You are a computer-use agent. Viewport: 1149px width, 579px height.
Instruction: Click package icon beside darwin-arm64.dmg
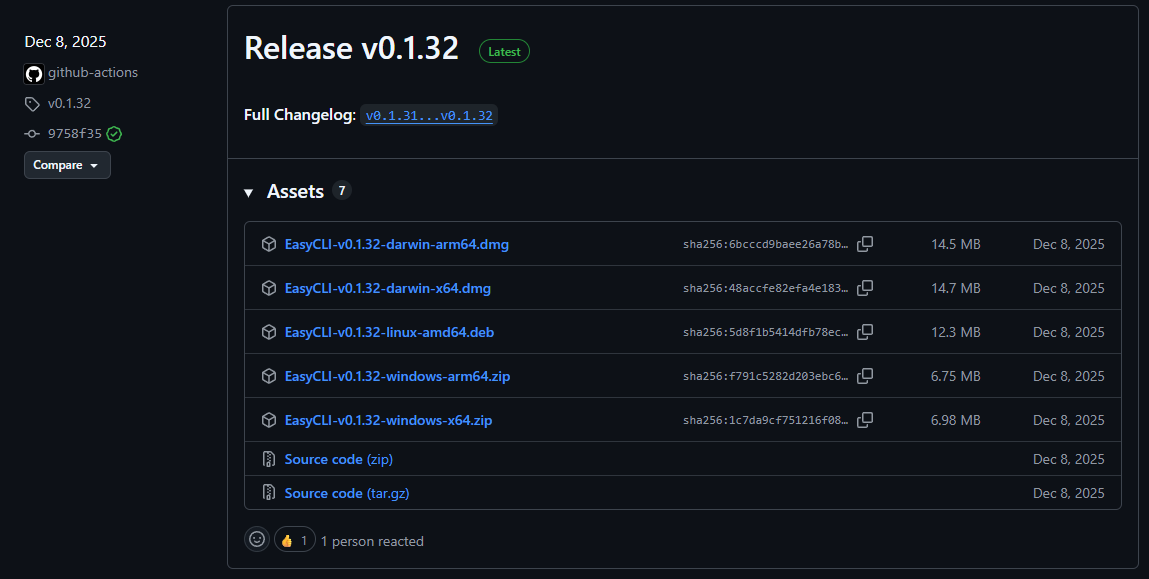(269, 244)
